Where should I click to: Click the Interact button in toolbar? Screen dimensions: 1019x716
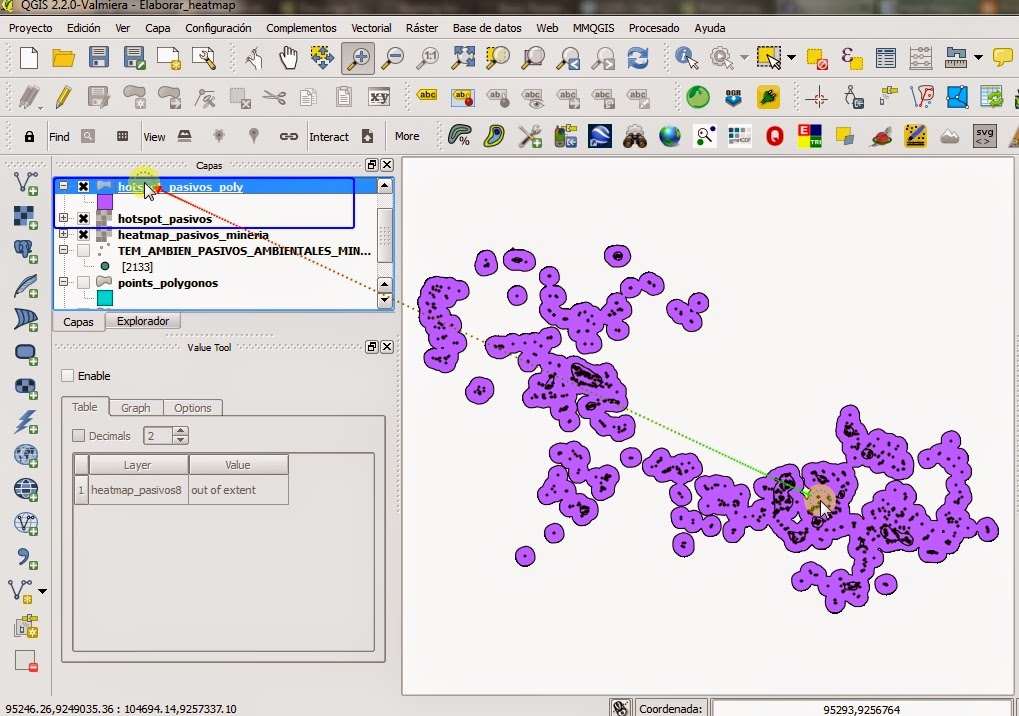coord(329,136)
